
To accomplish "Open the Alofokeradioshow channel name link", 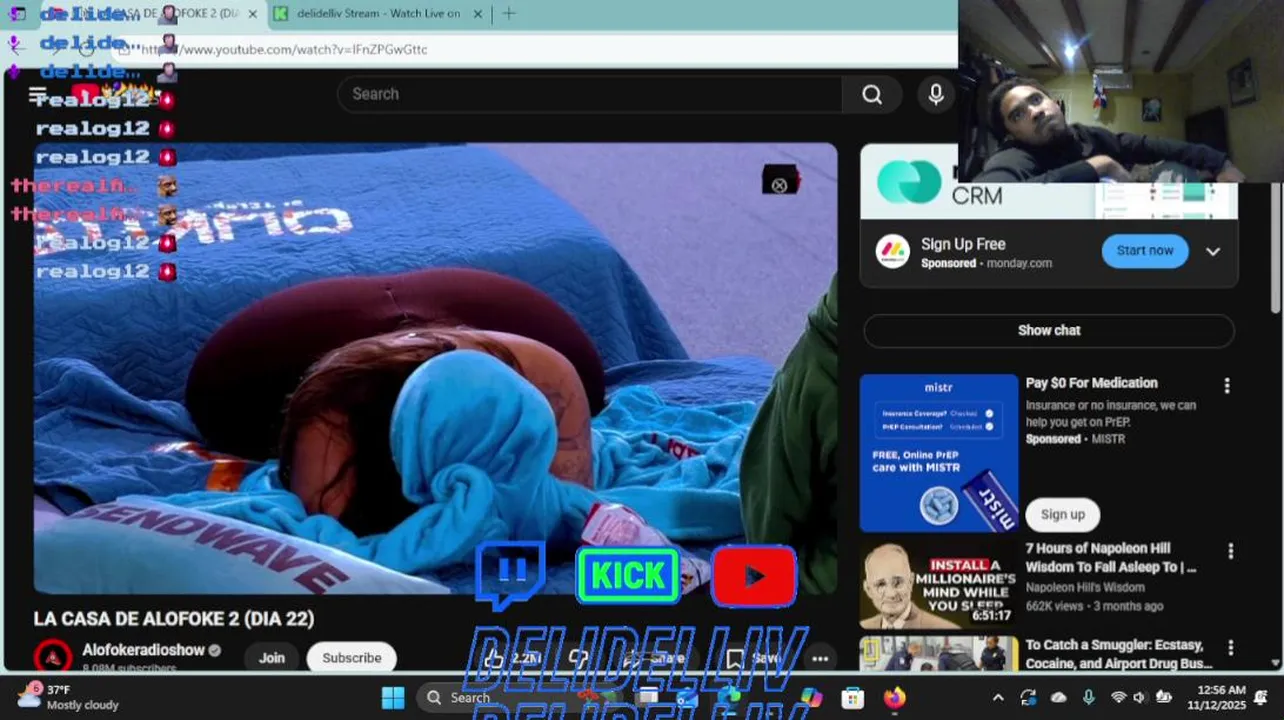I will [x=143, y=650].
